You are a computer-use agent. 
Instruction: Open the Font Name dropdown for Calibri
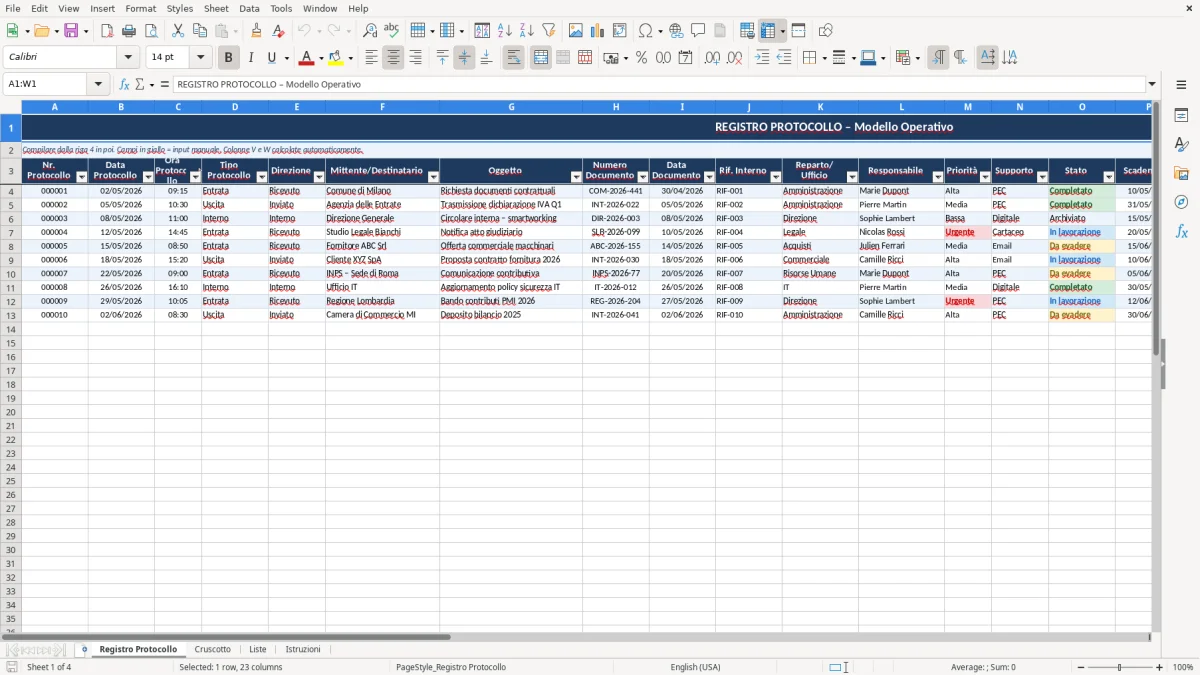128,58
